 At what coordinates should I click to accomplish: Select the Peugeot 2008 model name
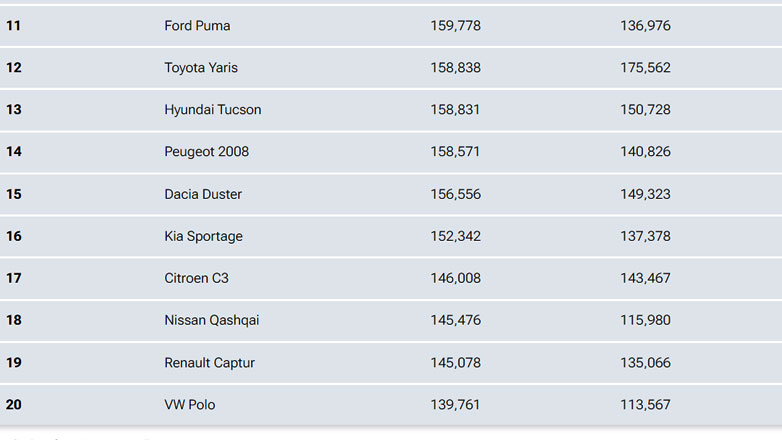[206, 152]
